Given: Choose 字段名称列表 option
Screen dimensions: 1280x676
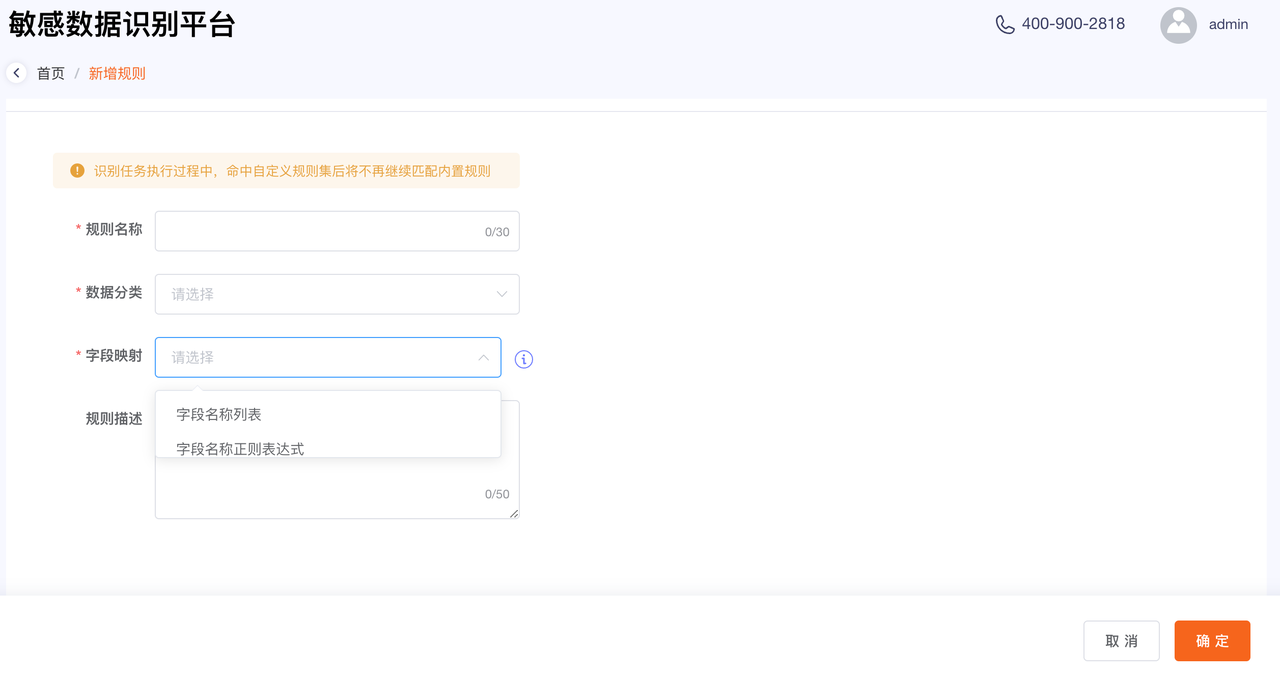Looking at the screenshot, I should (219, 414).
